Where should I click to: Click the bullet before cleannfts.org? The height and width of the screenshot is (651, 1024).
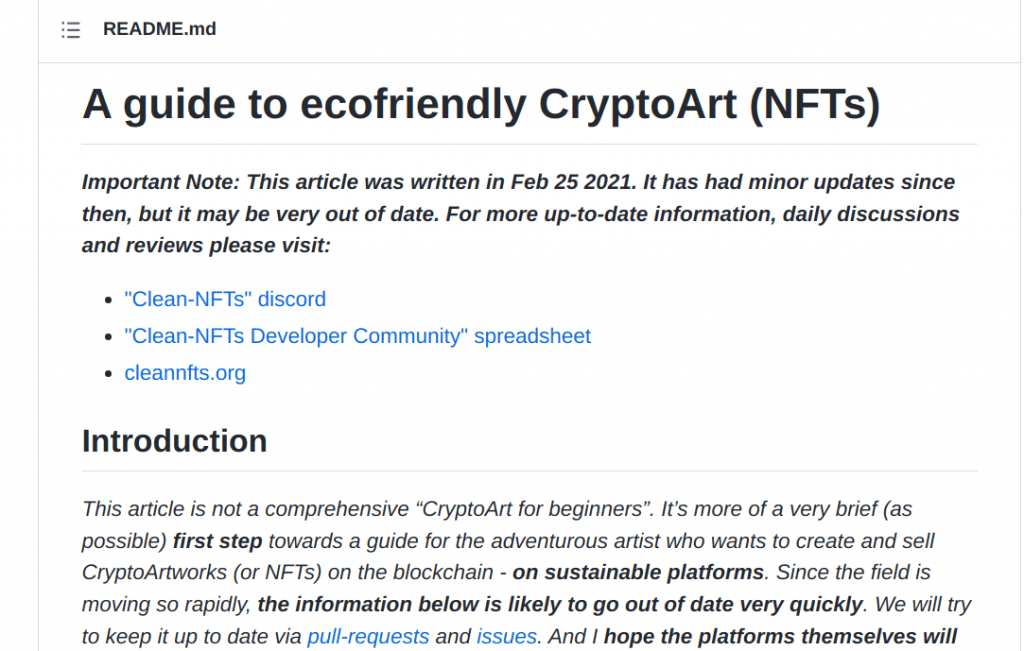[x=108, y=373]
